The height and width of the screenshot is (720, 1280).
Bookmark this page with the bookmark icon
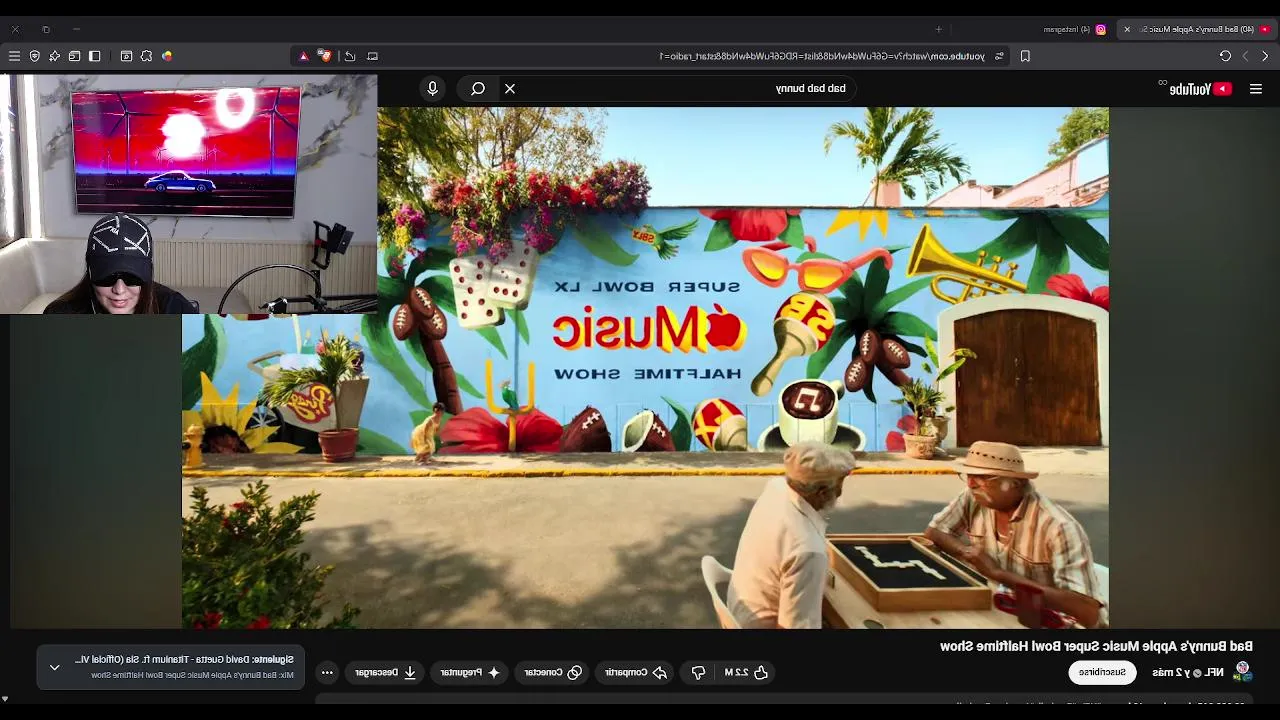pyautogui.click(x=1025, y=56)
